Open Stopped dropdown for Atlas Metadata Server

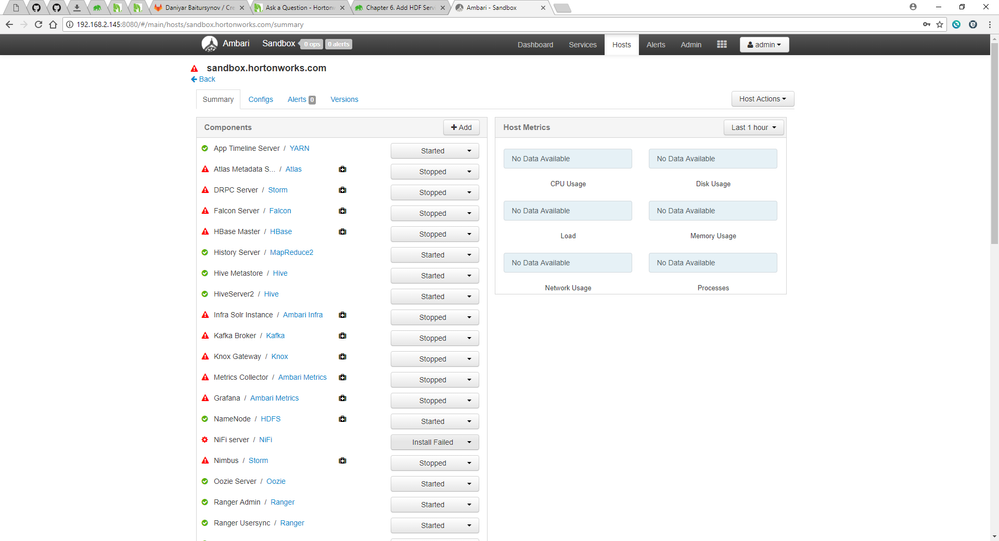(435, 172)
